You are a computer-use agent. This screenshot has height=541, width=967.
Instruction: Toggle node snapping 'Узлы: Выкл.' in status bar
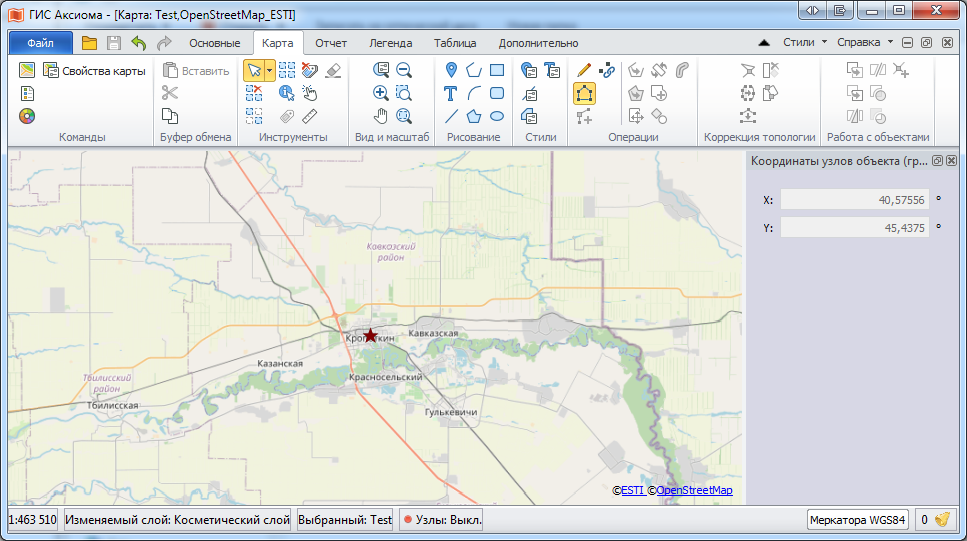[x=441, y=520]
